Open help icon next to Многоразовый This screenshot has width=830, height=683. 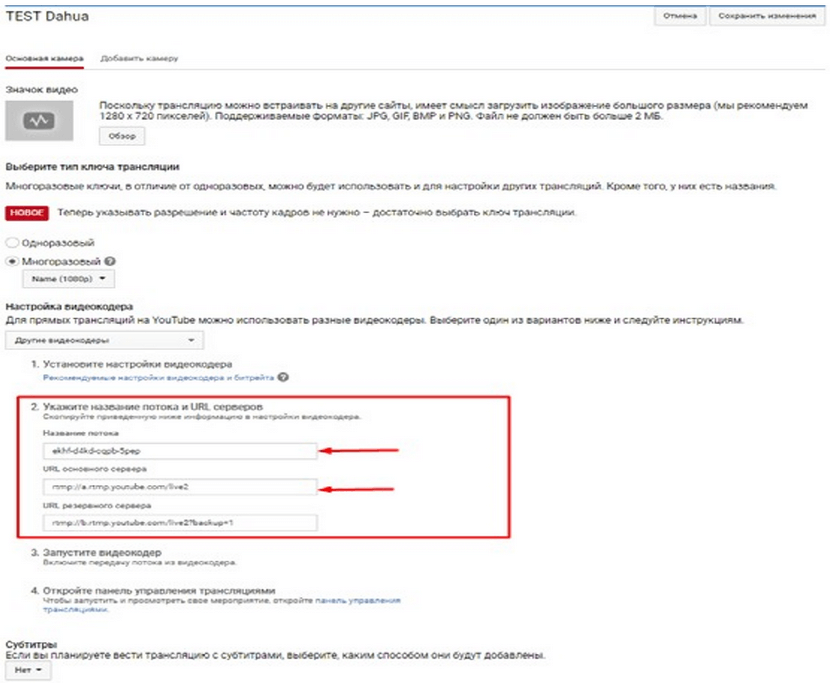pos(110,261)
